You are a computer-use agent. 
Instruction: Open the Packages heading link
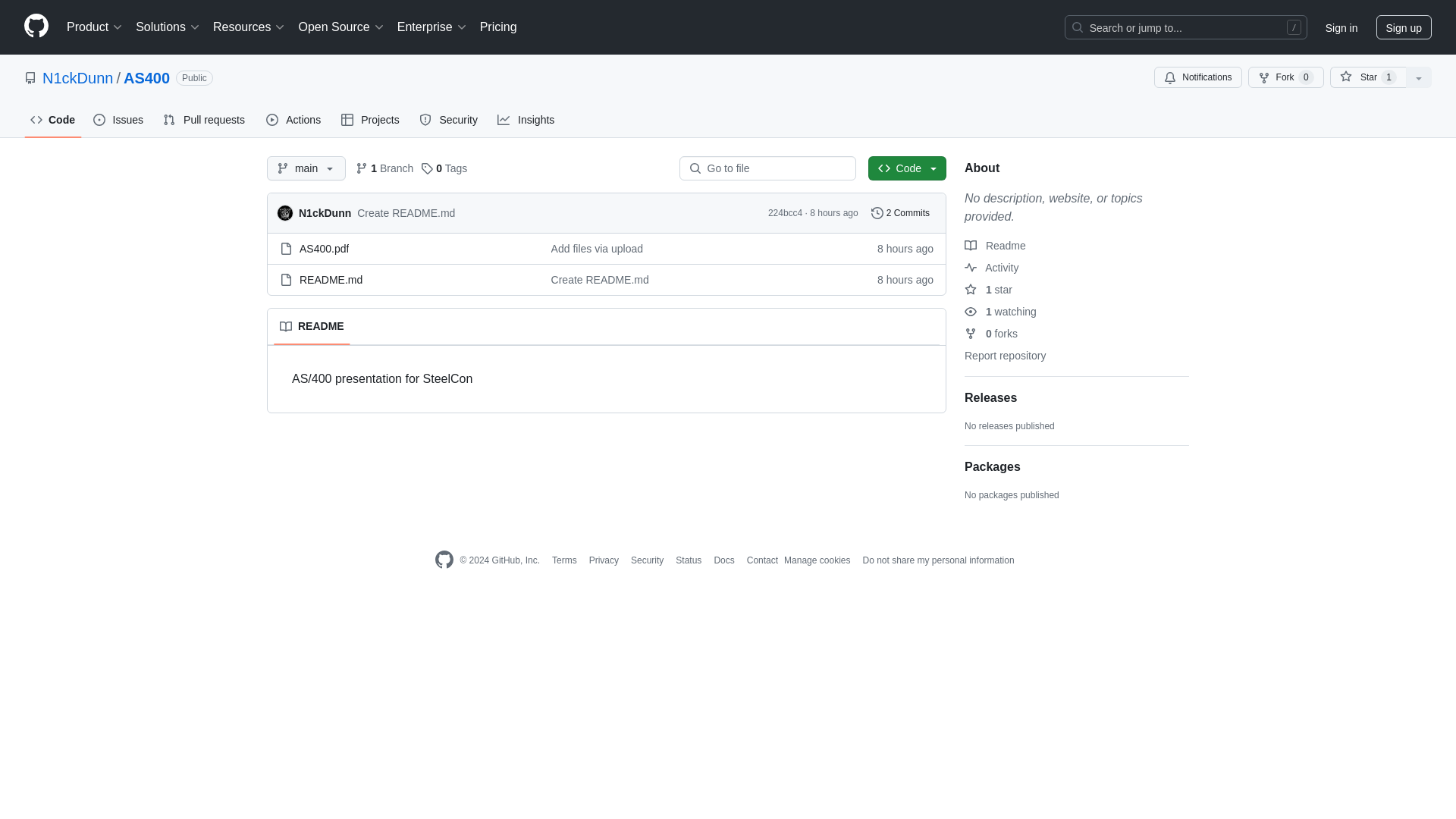point(992,467)
